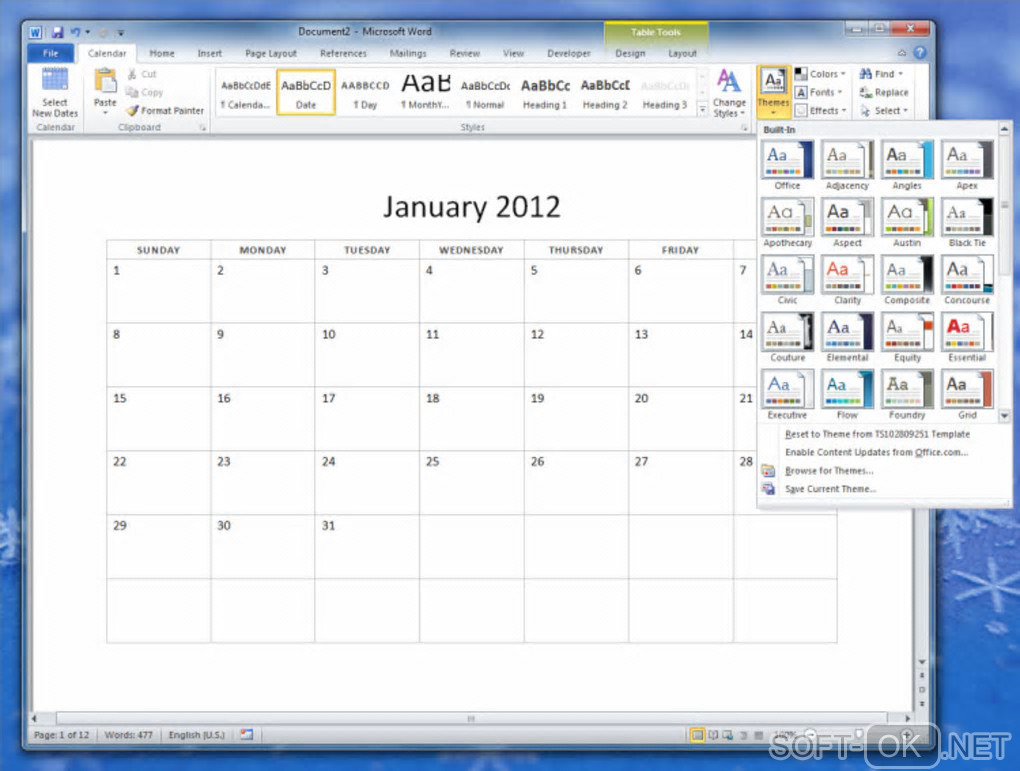Screen dimensions: 1020x771
Task: Open the Clipboard dialog launcher
Action: click(x=202, y=128)
